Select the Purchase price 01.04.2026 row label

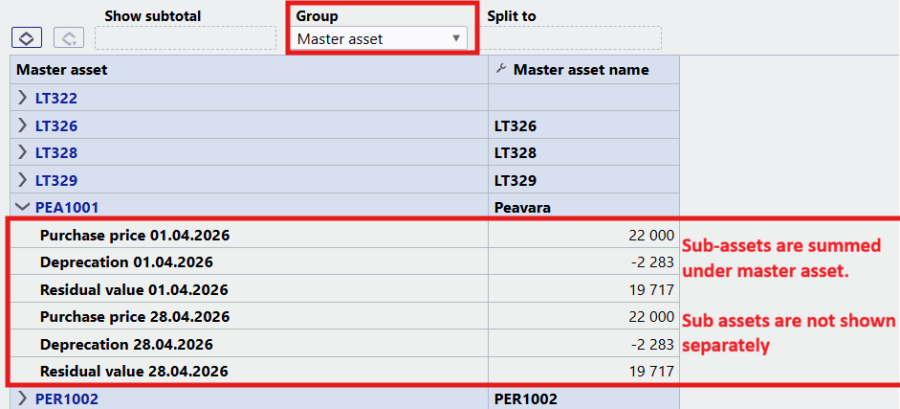point(135,235)
